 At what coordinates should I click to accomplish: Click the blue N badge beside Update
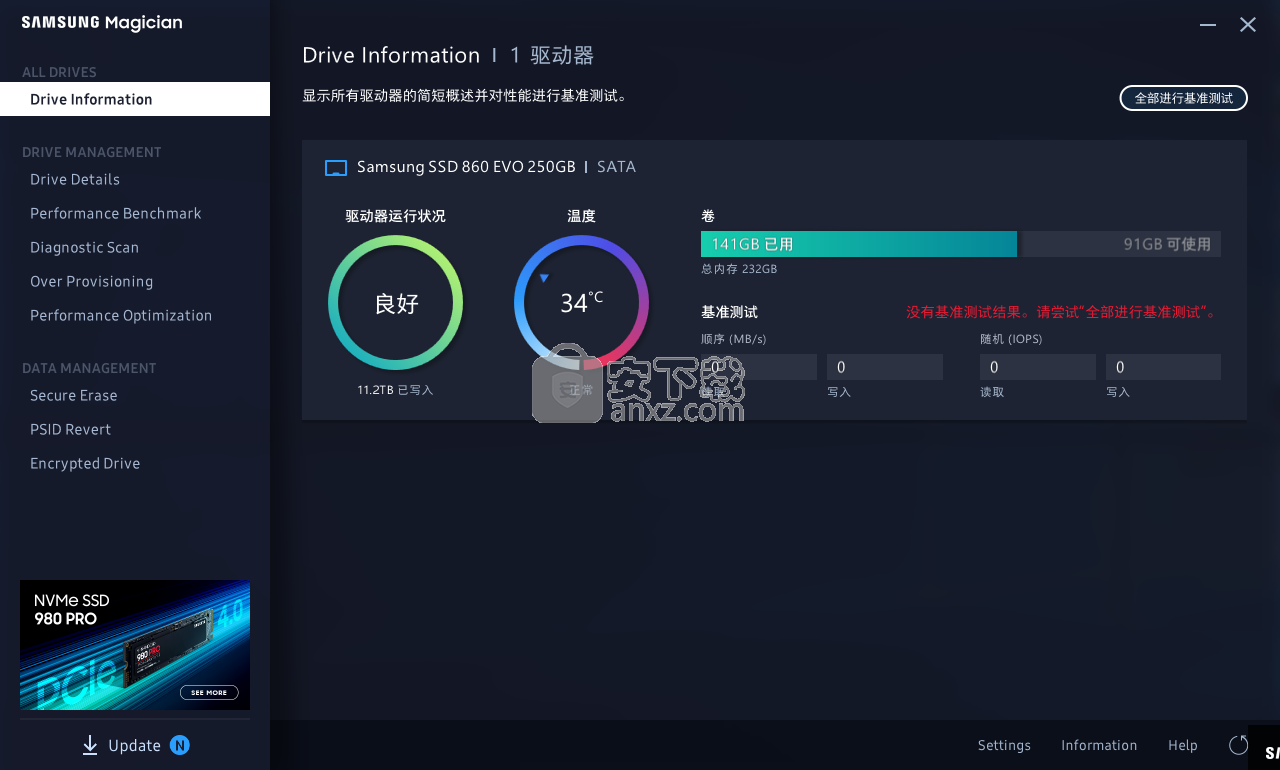180,745
